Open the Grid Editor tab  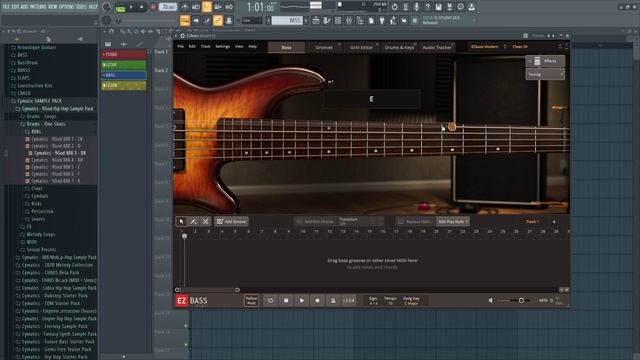click(361, 47)
